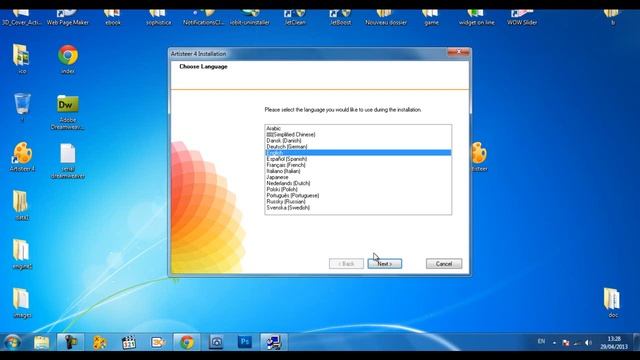Switch to Photoshop in the taskbar
Screen dimensions: 640x360
click(x=245, y=342)
